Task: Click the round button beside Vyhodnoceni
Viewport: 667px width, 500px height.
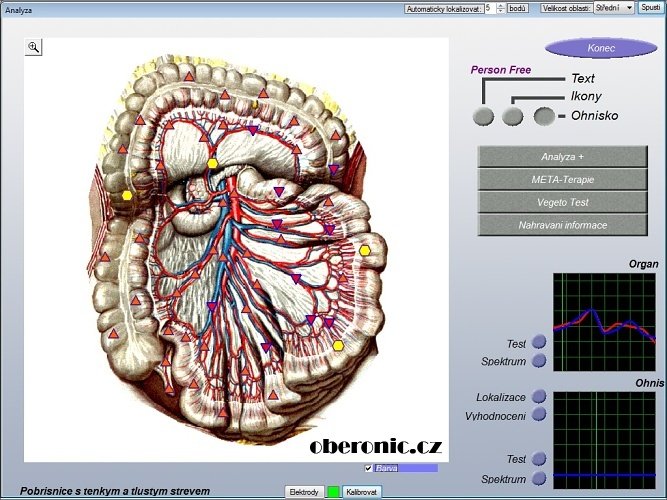Action: point(539,414)
